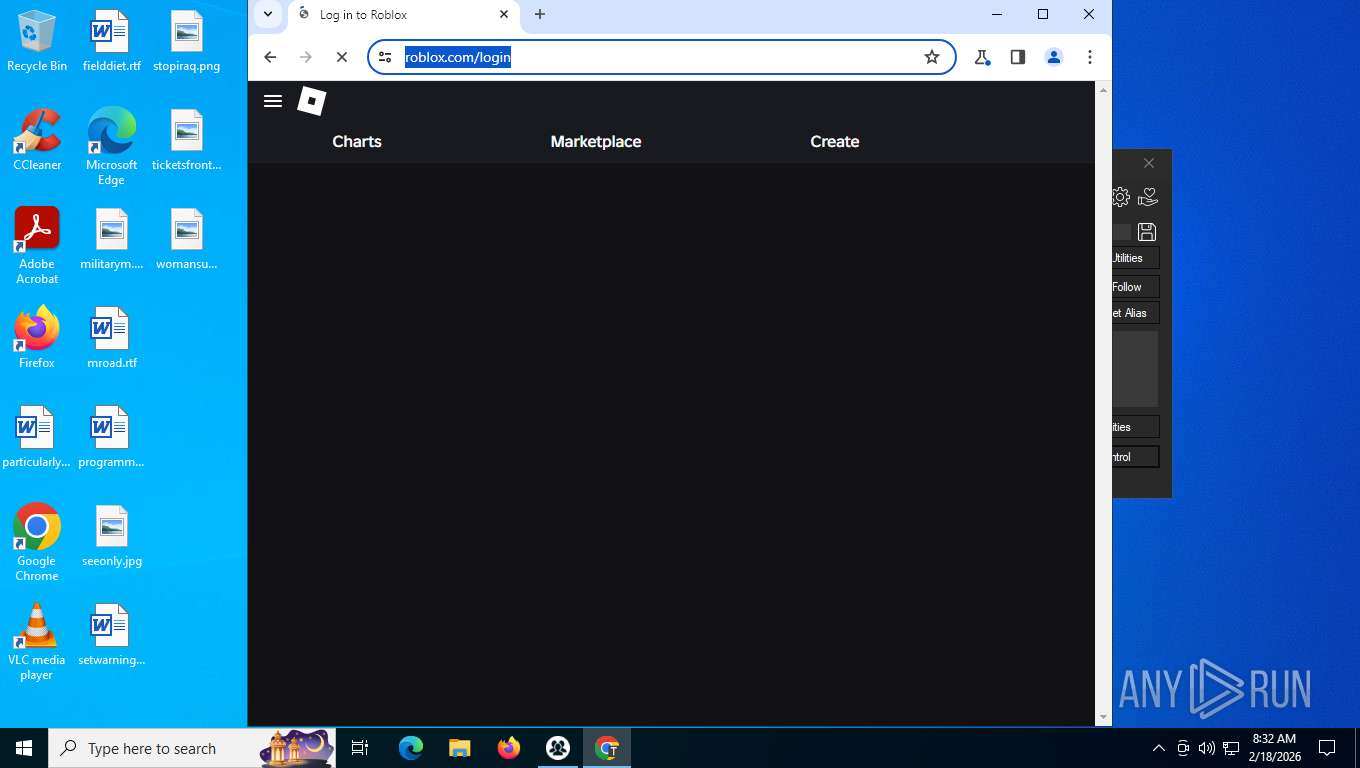Close the dark side panel window
The width and height of the screenshot is (1360, 768).
tap(1149, 163)
